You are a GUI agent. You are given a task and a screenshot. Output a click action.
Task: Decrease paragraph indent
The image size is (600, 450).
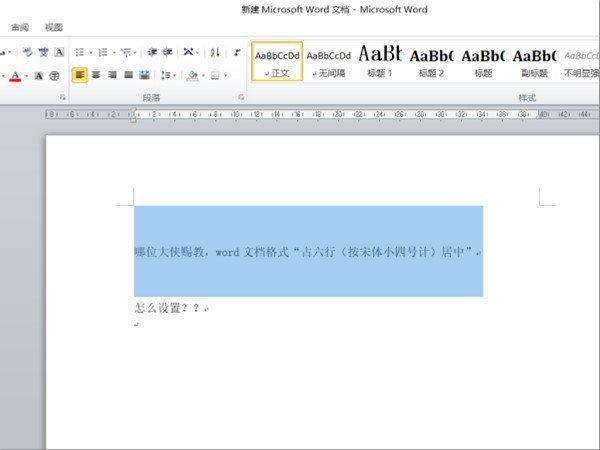click(x=152, y=52)
